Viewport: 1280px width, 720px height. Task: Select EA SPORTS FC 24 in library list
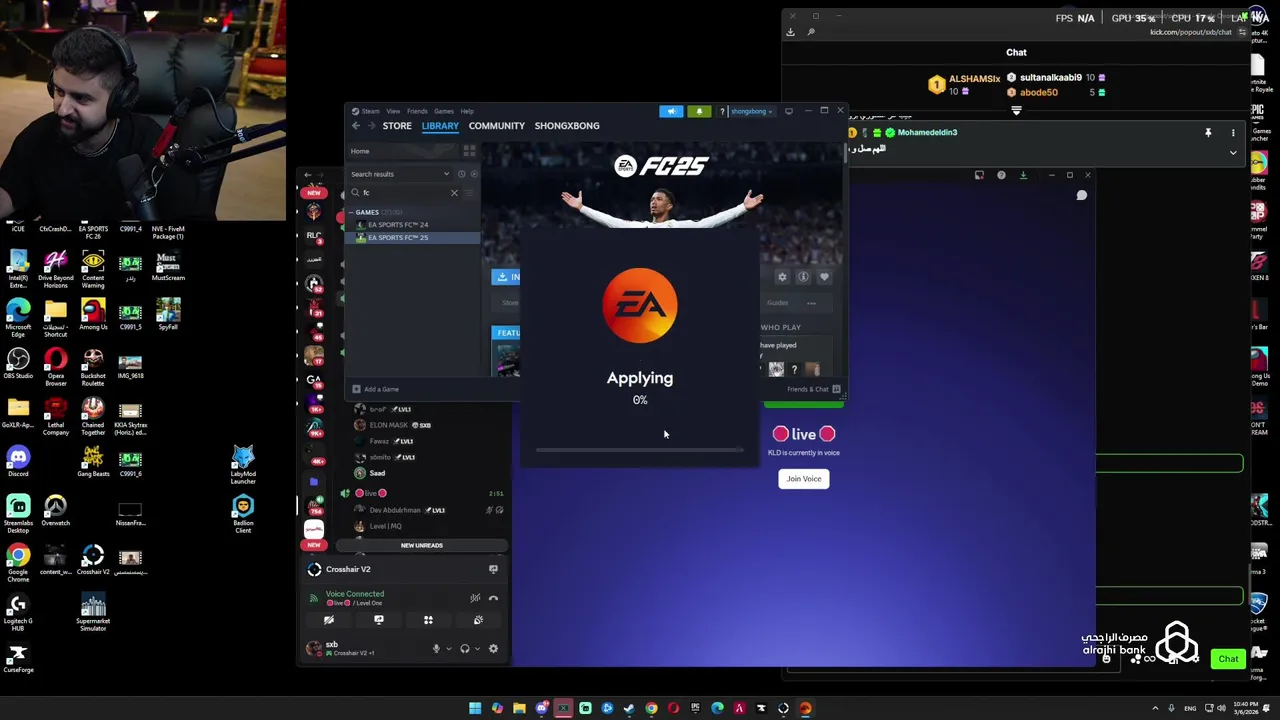(x=398, y=225)
